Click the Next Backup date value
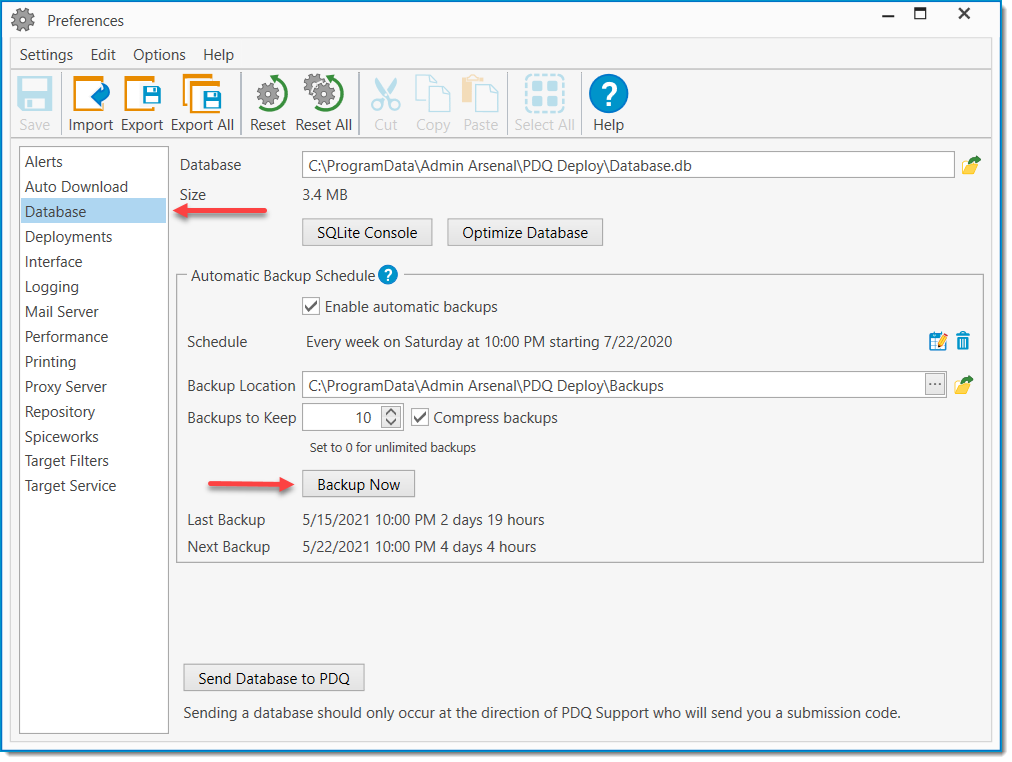Viewport: 1012px width, 762px height. 419,546
